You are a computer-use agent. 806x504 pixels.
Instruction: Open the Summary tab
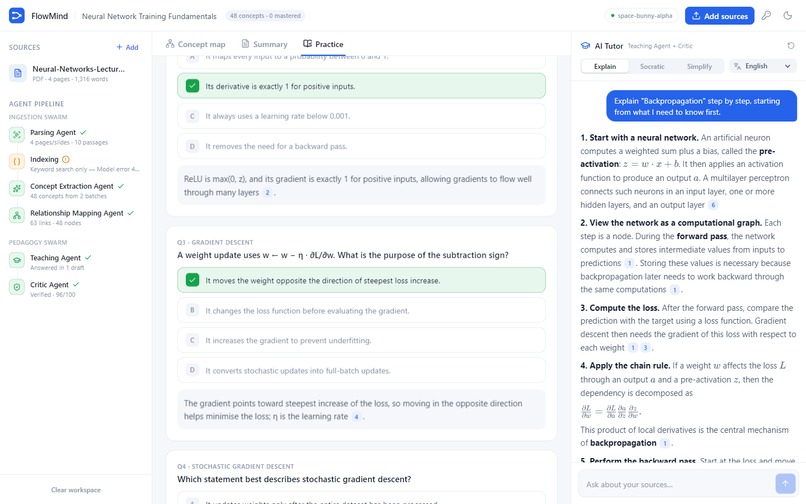[x=264, y=44]
